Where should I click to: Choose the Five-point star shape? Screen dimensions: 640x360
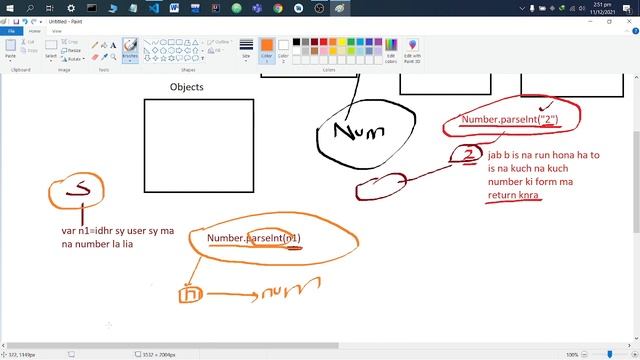point(163,58)
